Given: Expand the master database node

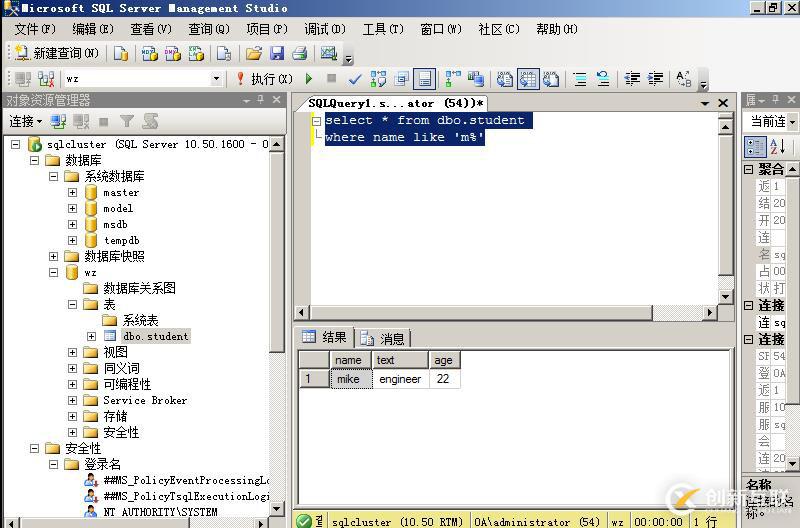Looking at the screenshot, I should click(72, 192).
